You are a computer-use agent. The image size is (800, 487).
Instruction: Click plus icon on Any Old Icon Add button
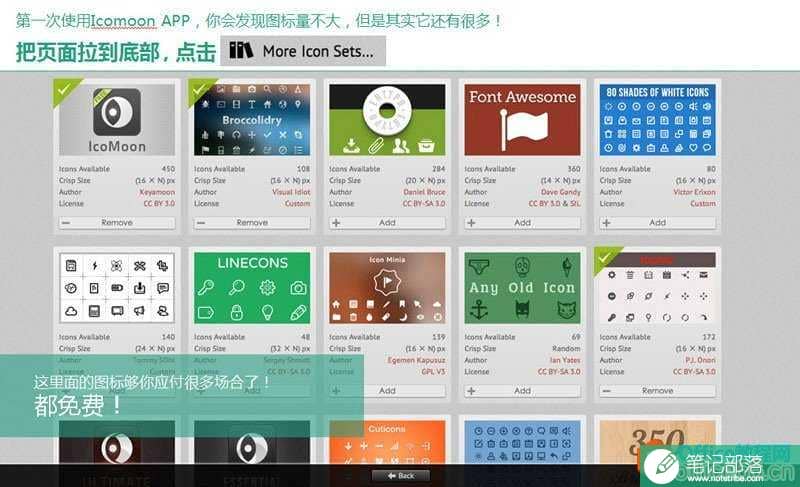click(471, 391)
